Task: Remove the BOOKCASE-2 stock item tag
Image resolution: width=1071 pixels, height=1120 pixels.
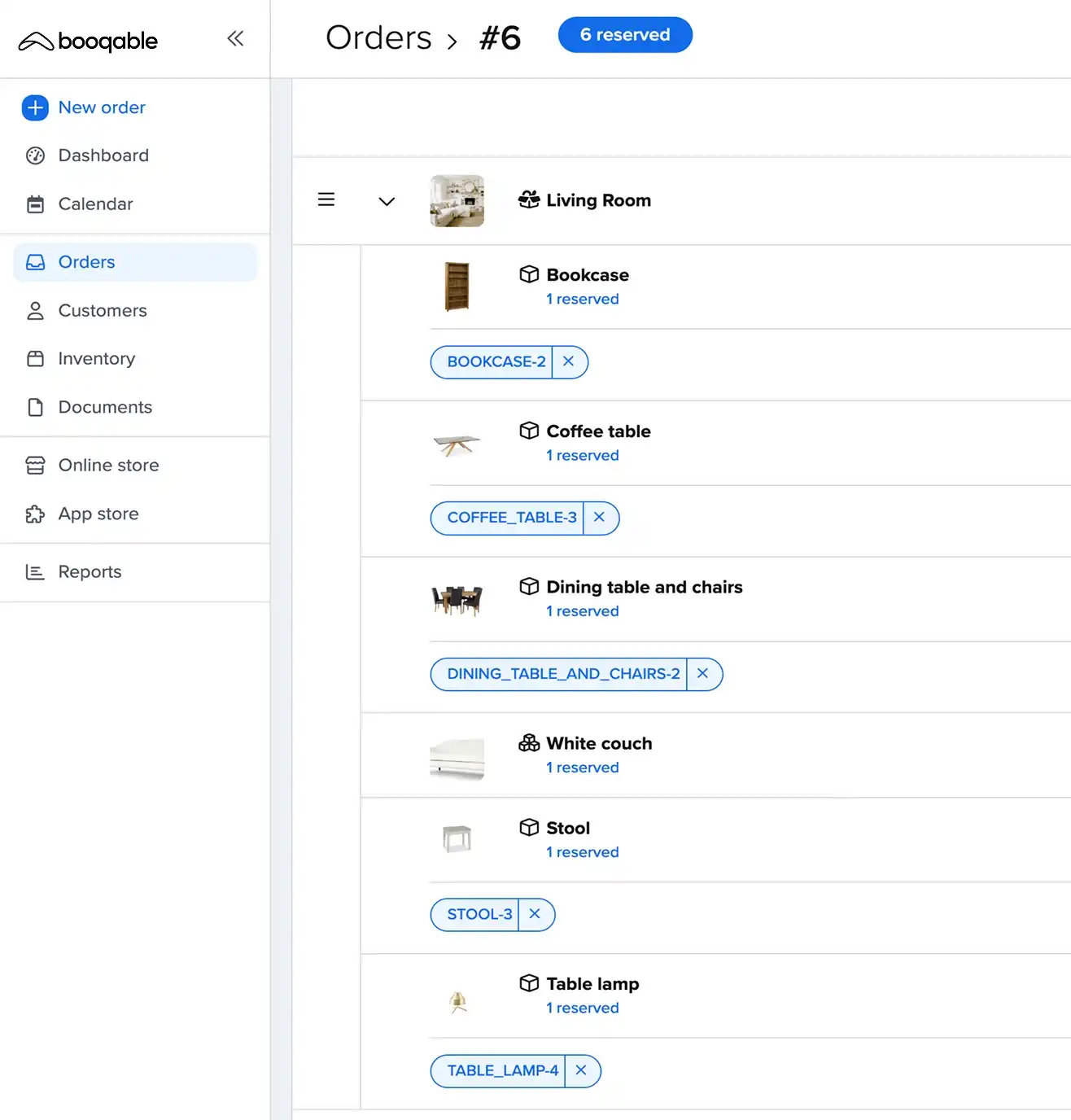Action: pyautogui.click(x=569, y=361)
